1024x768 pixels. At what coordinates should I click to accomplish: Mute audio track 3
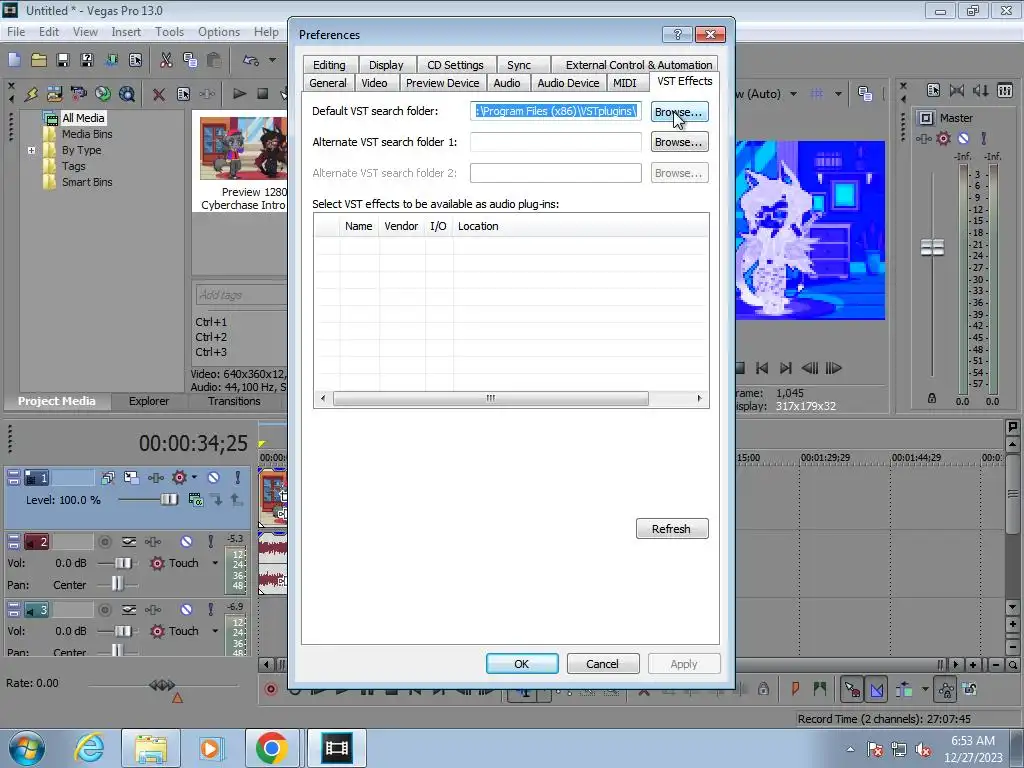tap(186, 609)
